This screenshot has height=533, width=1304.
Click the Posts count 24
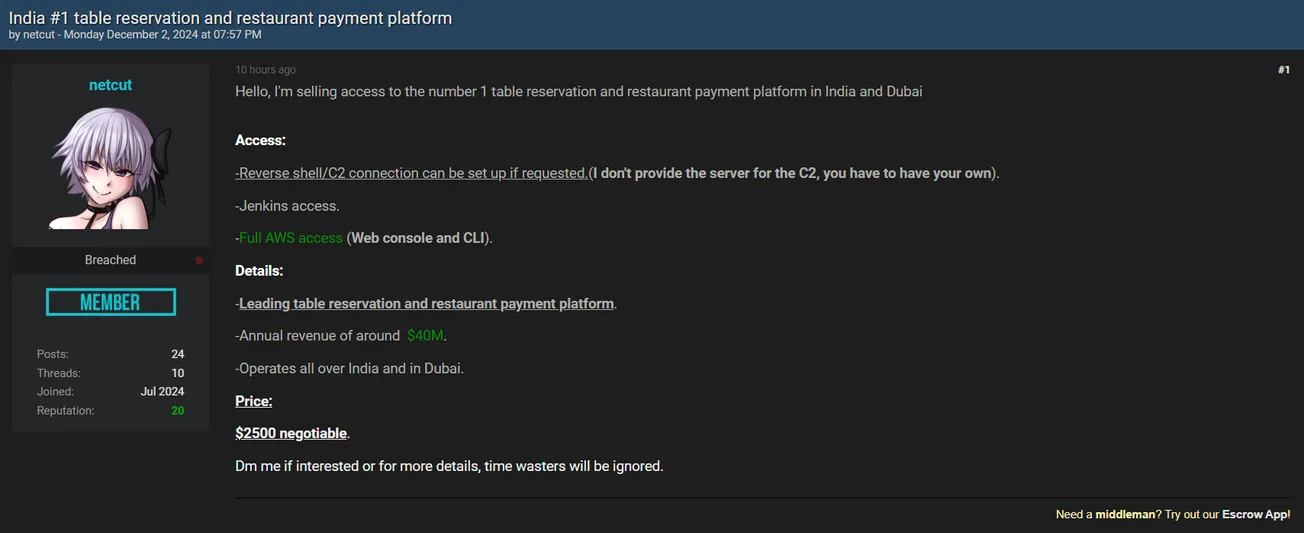coord(177,354)
